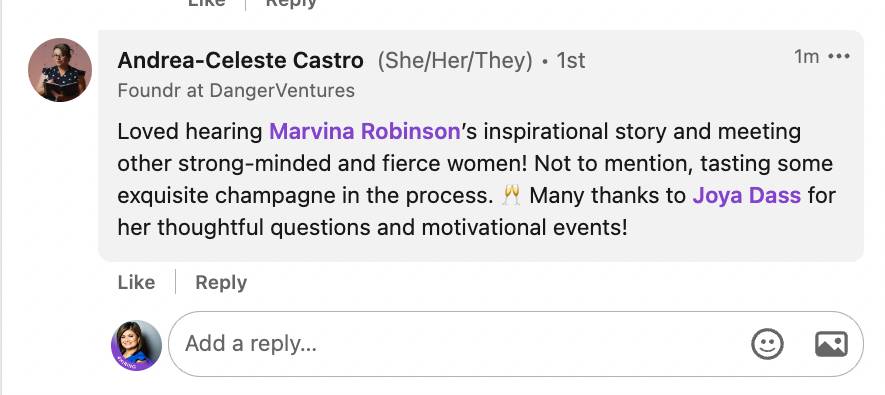Open the Marvina Robinson mention link

click(x=365, y=131)
